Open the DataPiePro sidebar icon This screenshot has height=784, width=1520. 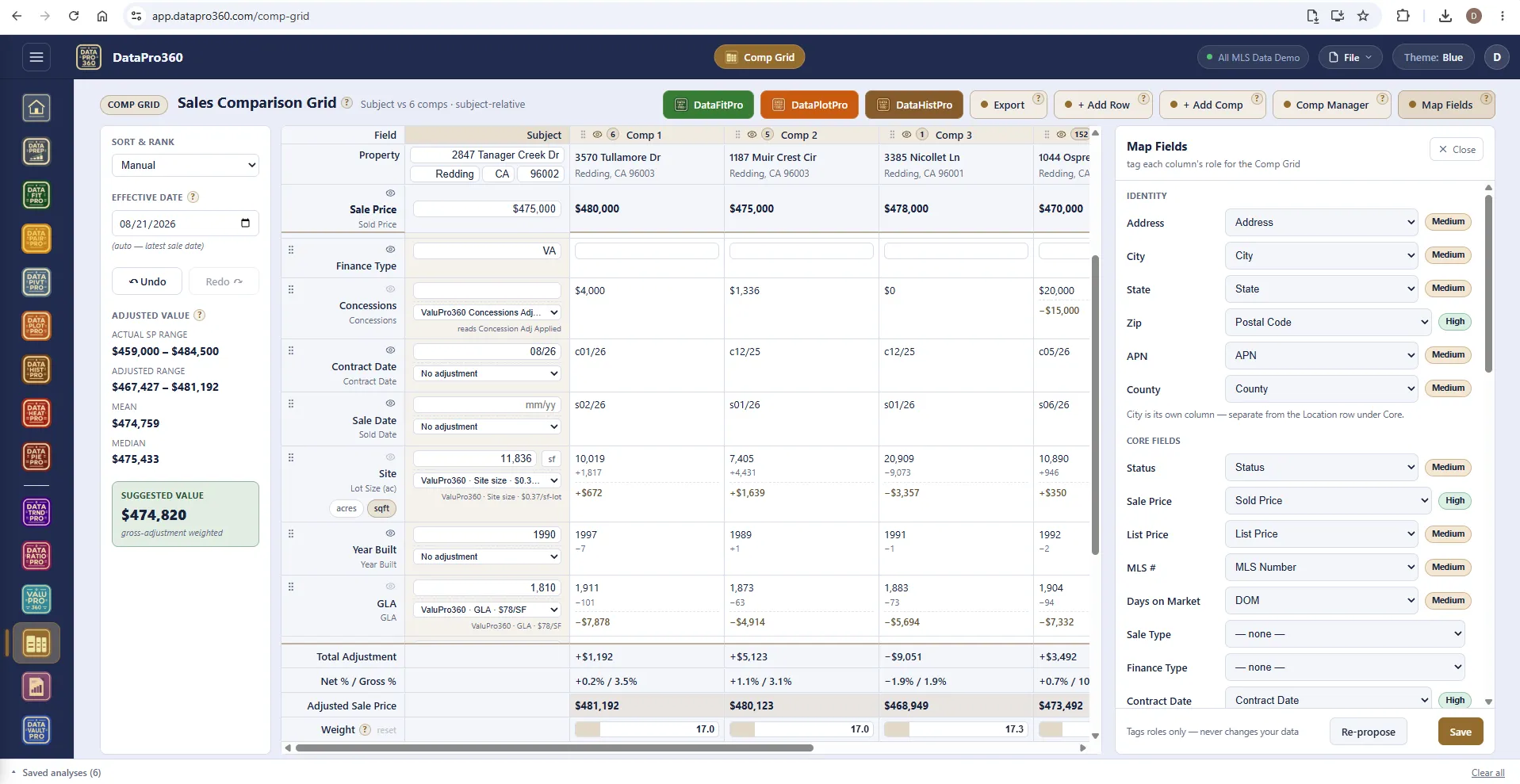[36, 457]
